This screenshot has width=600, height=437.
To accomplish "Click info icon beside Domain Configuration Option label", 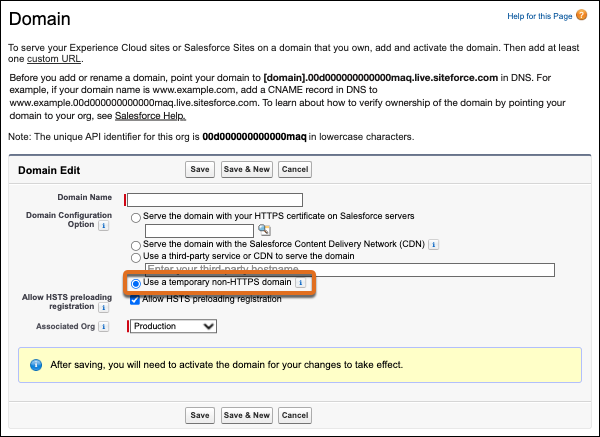I will pos(103,226).
